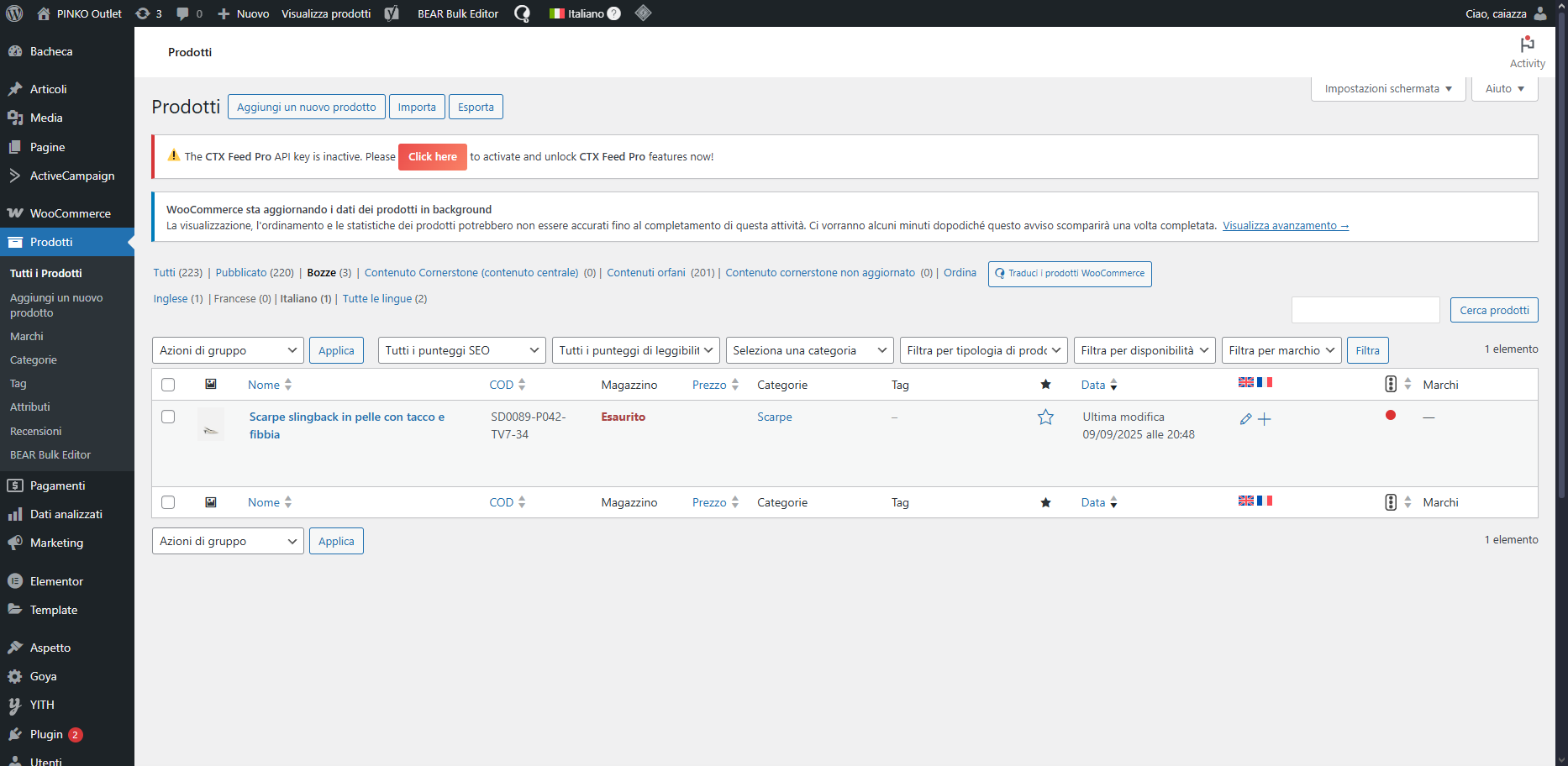Open the Seleziona una categoria dropdown
Image resolution: width=1568 pixels, height=766 pixels.
(809, 350)
